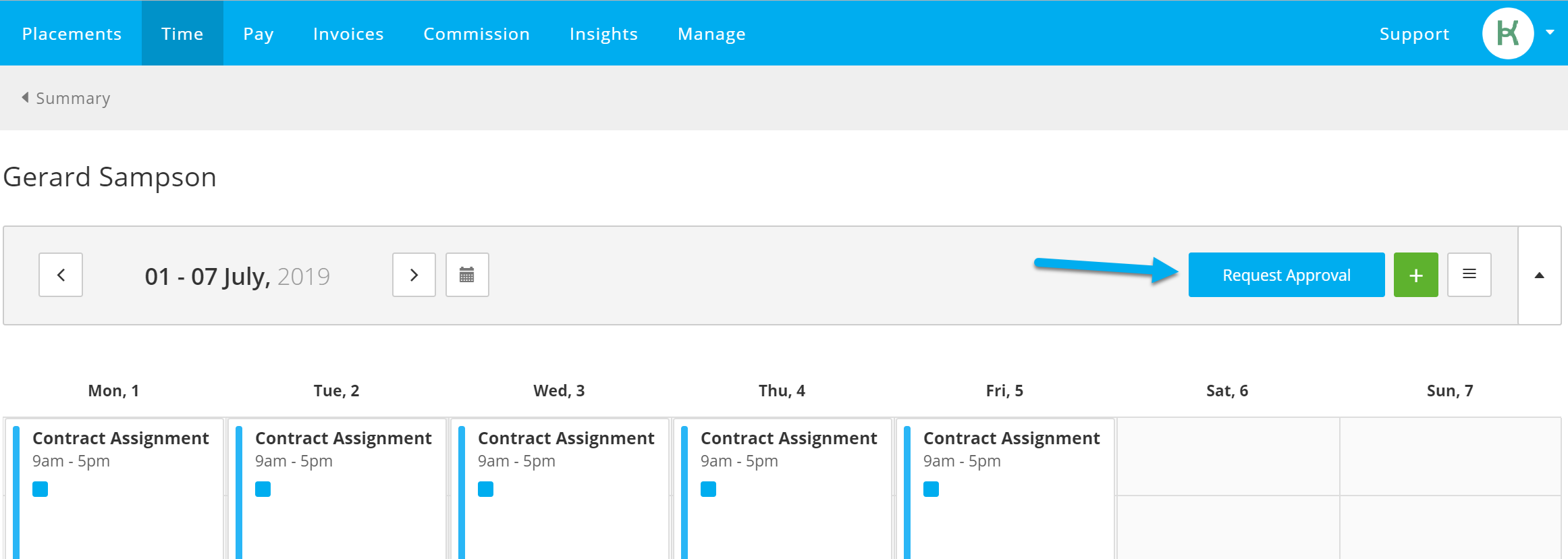
Task: Click the blue square on Wednesday's assignment
Action: coord(486,489)
